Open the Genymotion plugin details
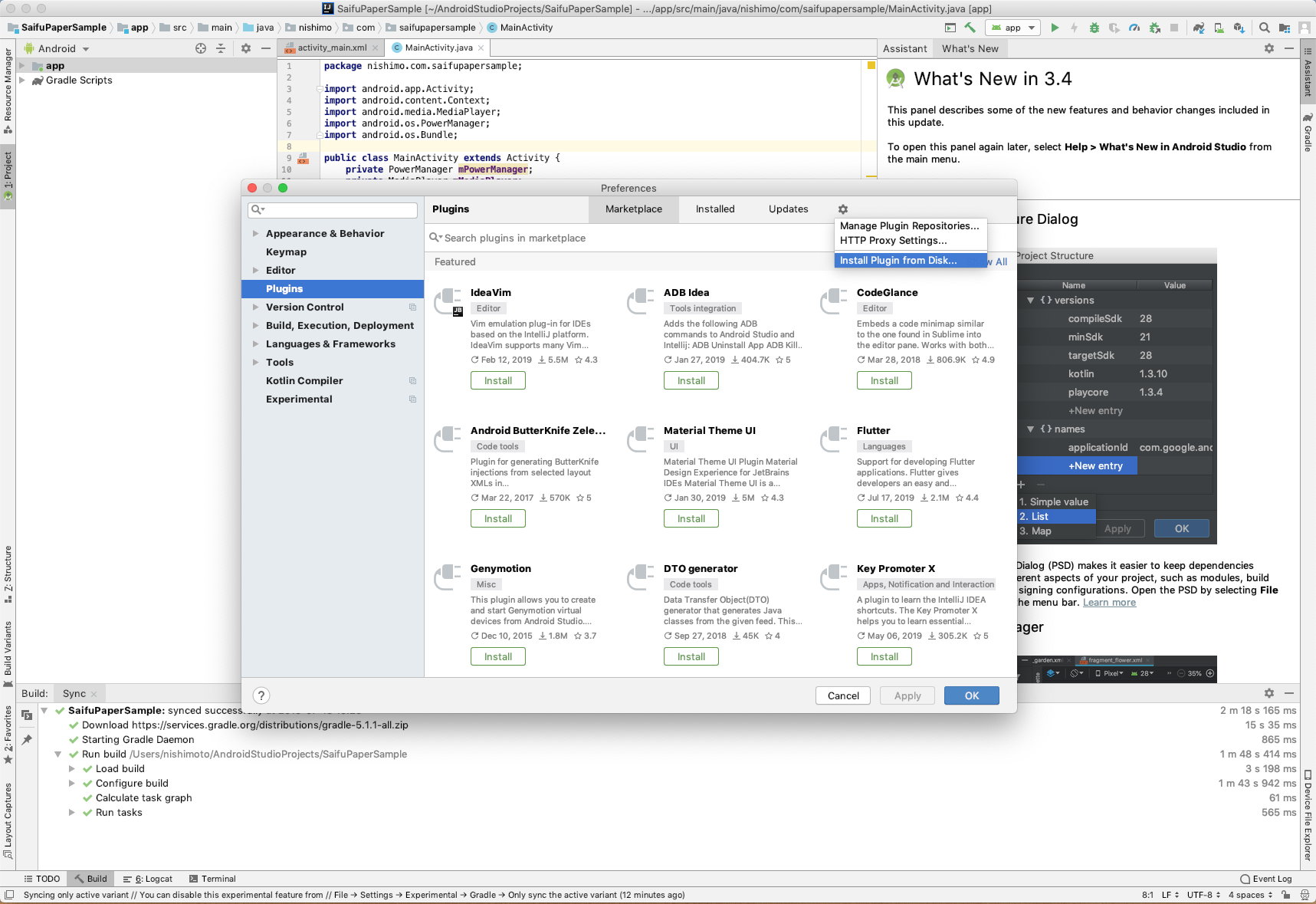 click(x=500, y=568)
